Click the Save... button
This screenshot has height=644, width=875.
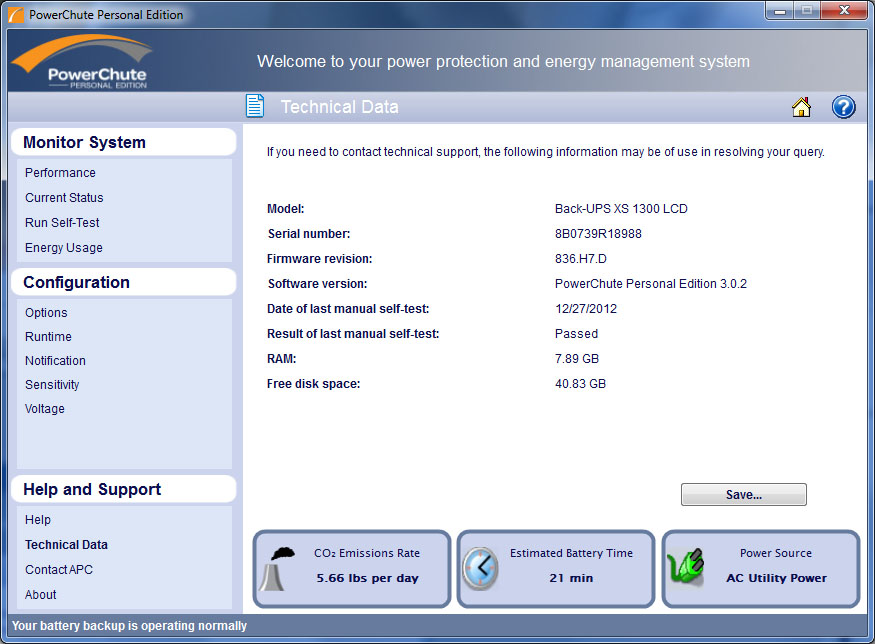click(743, 494)
